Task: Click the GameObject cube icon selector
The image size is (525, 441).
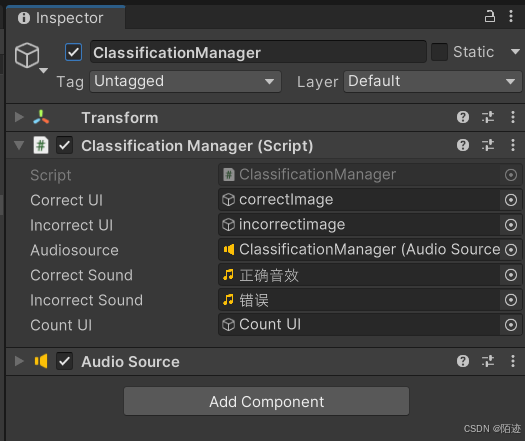Action: click(31, 57)
